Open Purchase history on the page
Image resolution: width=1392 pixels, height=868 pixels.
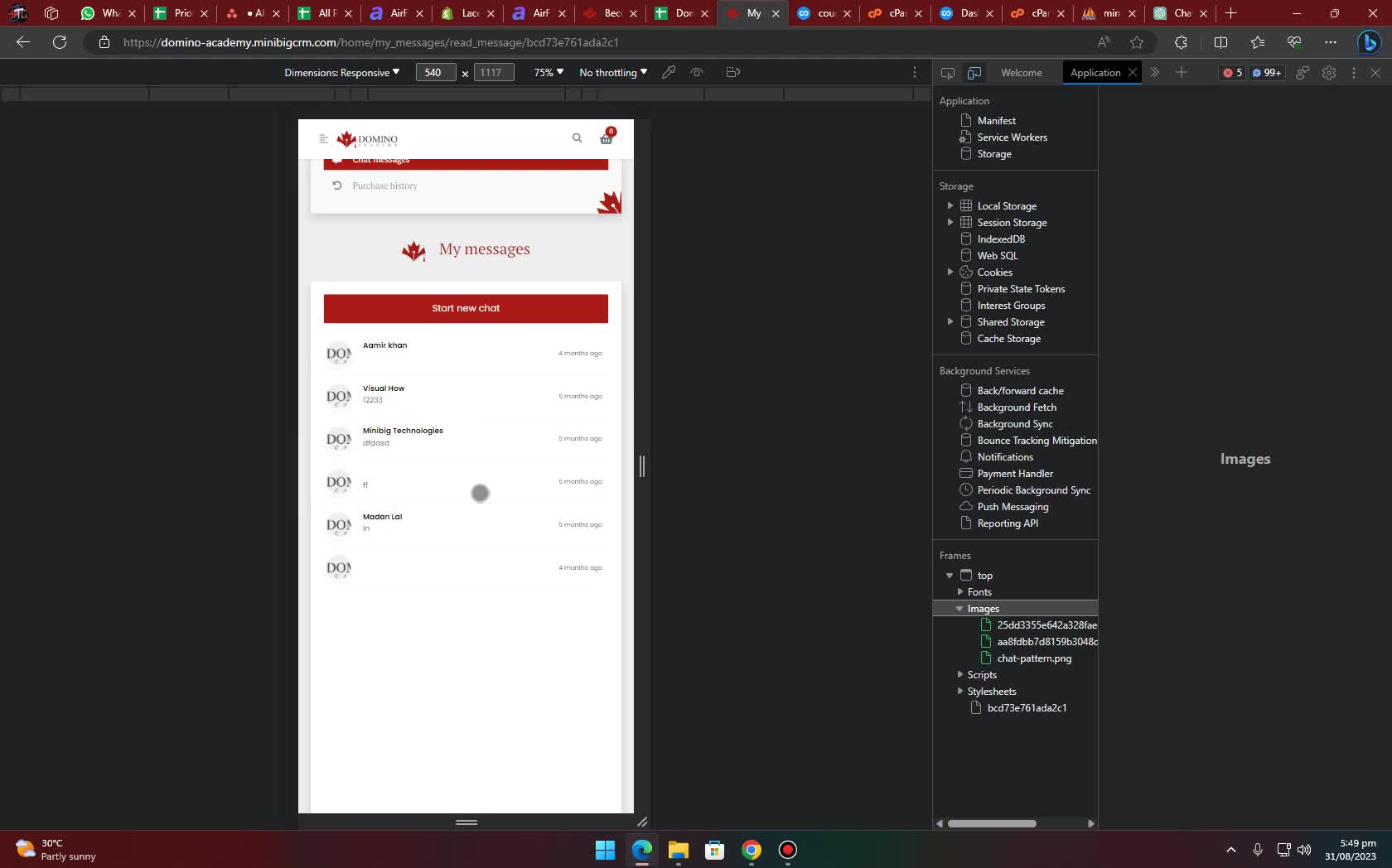384,186
